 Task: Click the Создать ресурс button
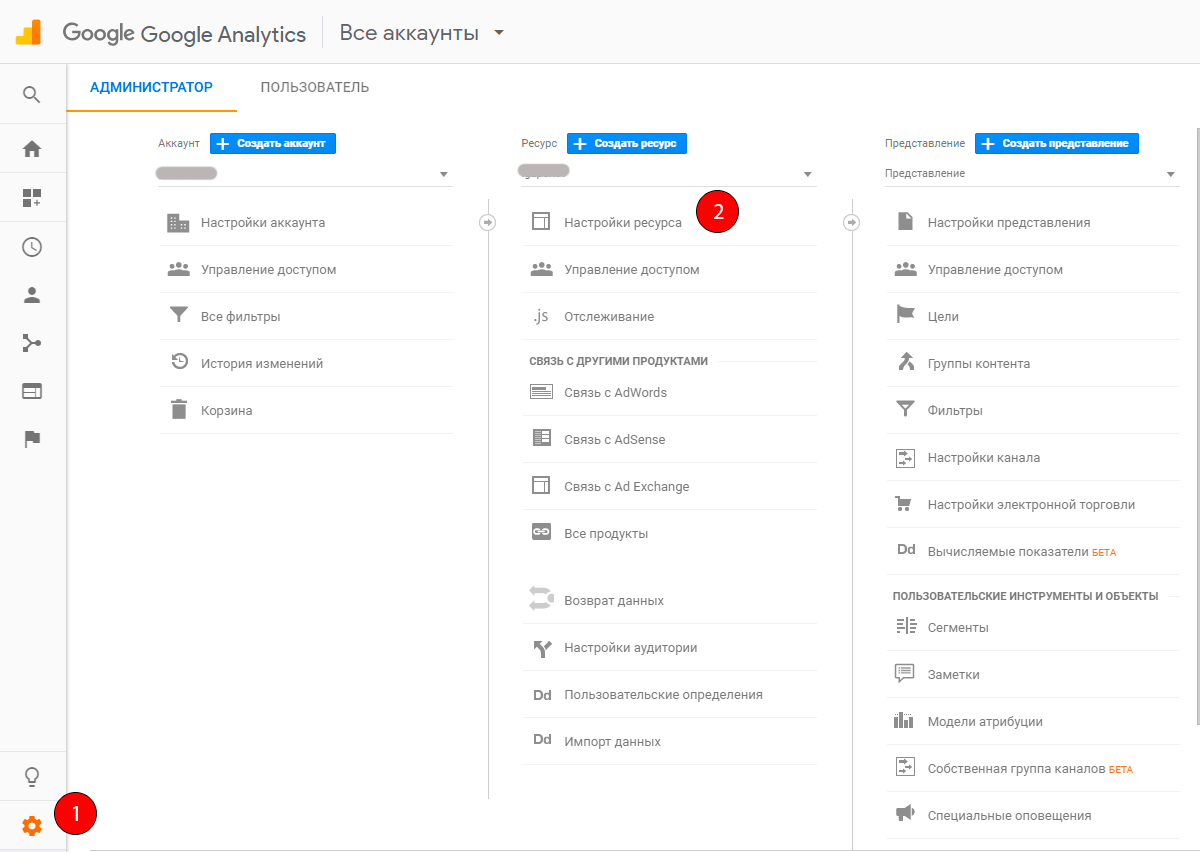point(627,144)
